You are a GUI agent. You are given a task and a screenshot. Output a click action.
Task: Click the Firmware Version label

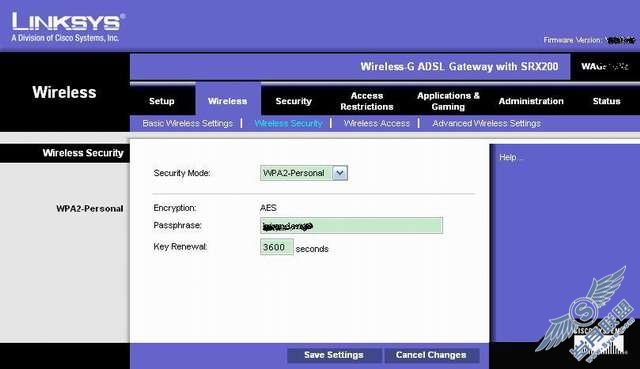[572, 40]
